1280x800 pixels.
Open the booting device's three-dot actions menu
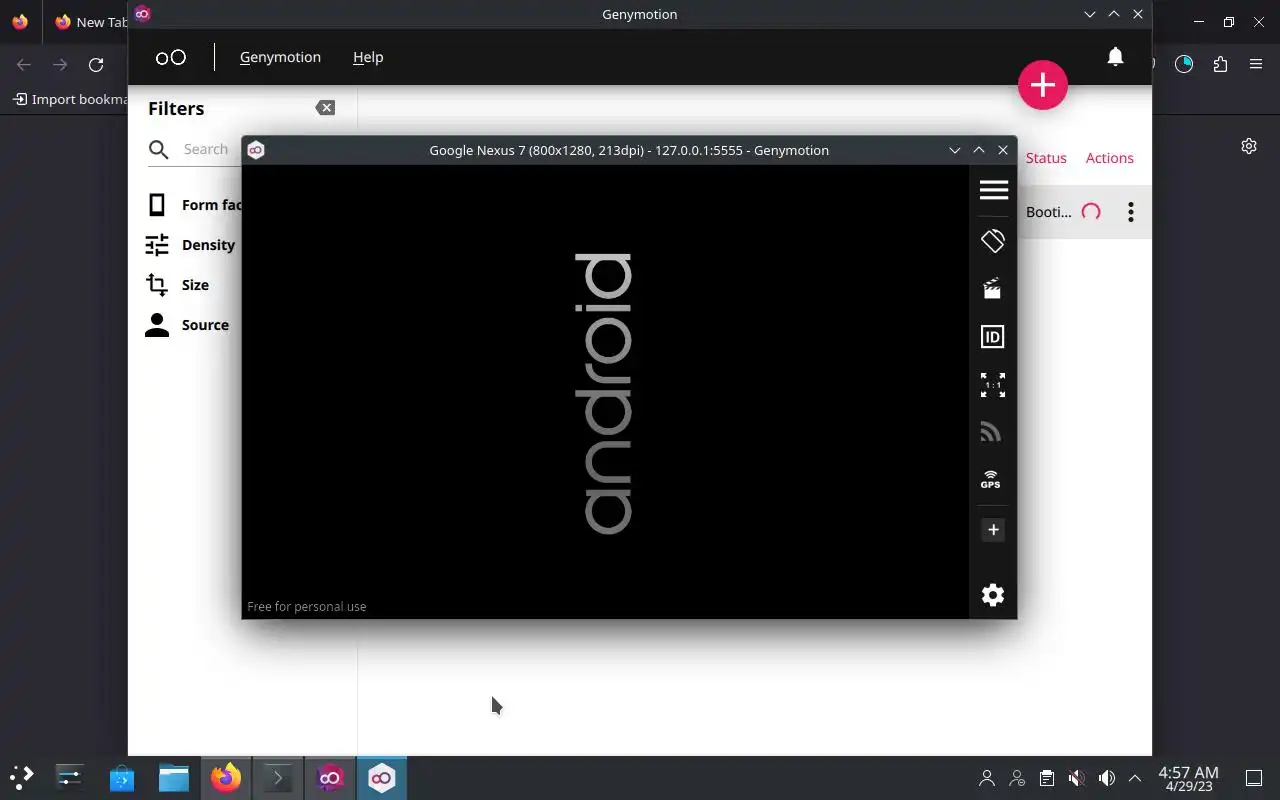[1131, 212]
